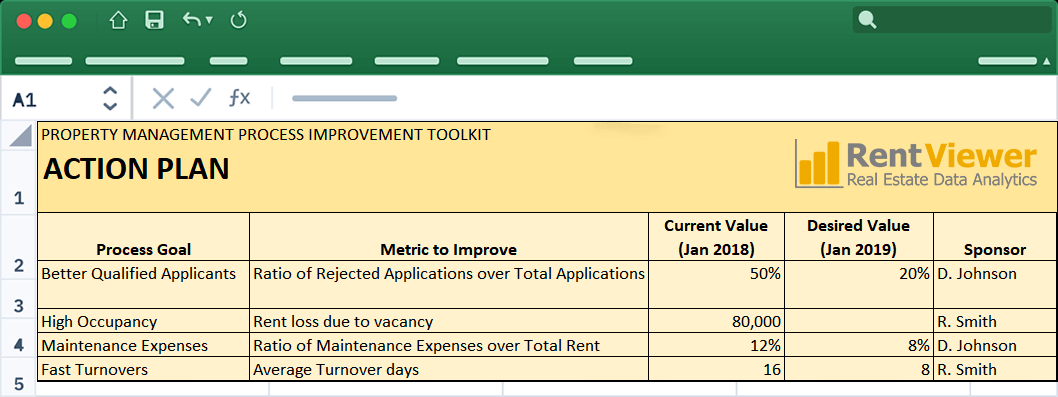
Task: Save the workbook with floppy disk icon
Action: pyautogui.click(x=155, y=20)
